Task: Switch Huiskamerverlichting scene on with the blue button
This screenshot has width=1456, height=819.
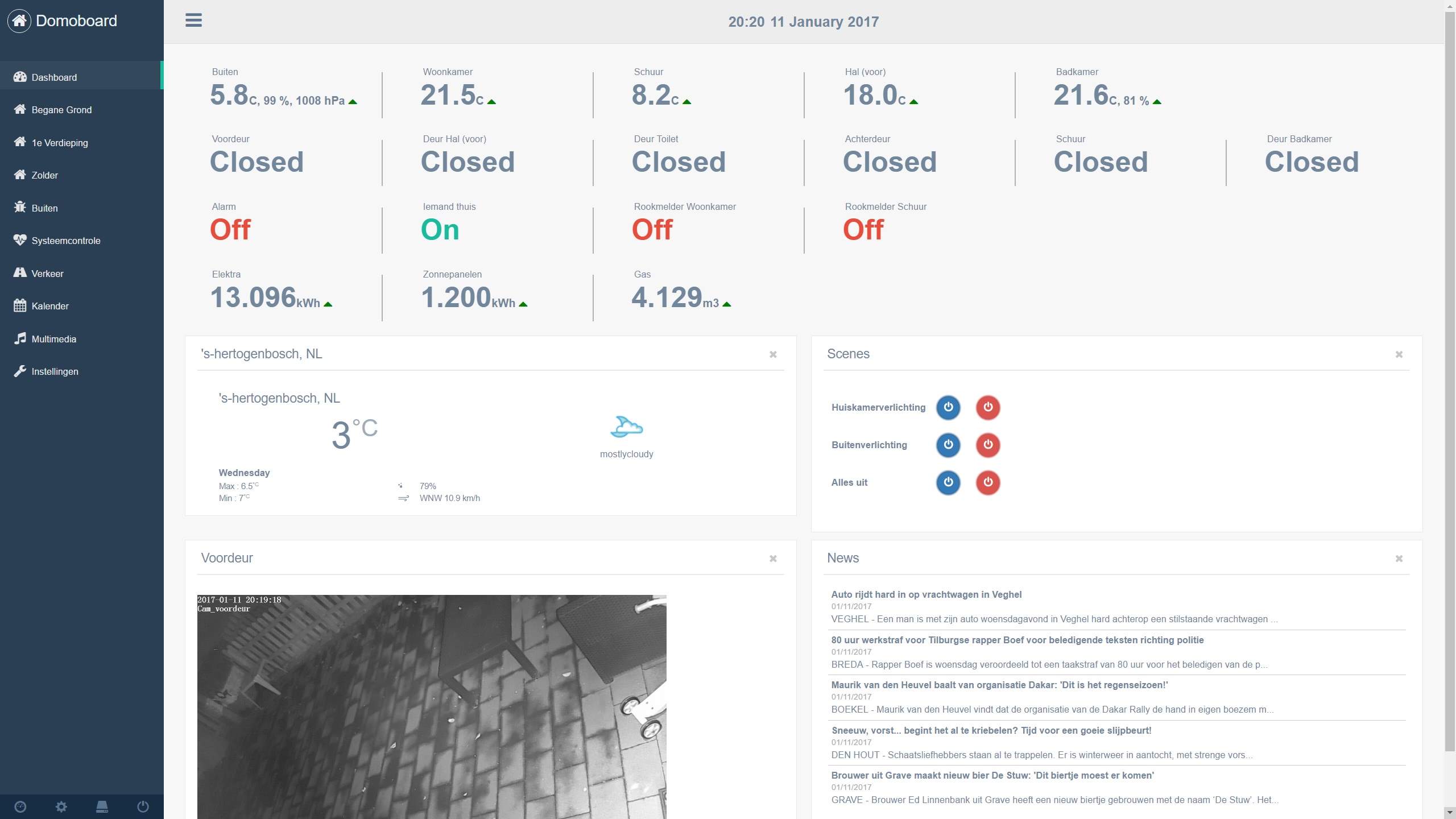Action: (x=948, y=407)
